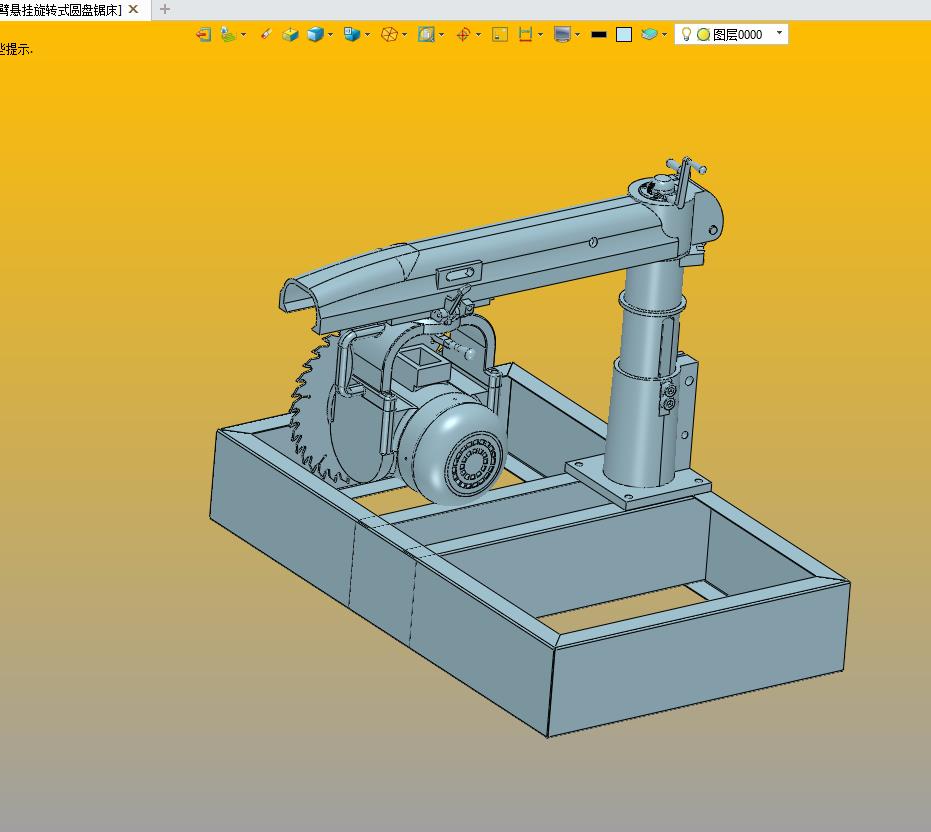Click the yellow circle layer color indicator
Image resolution: width=931 pixels, height=832 pixels.
704,34
